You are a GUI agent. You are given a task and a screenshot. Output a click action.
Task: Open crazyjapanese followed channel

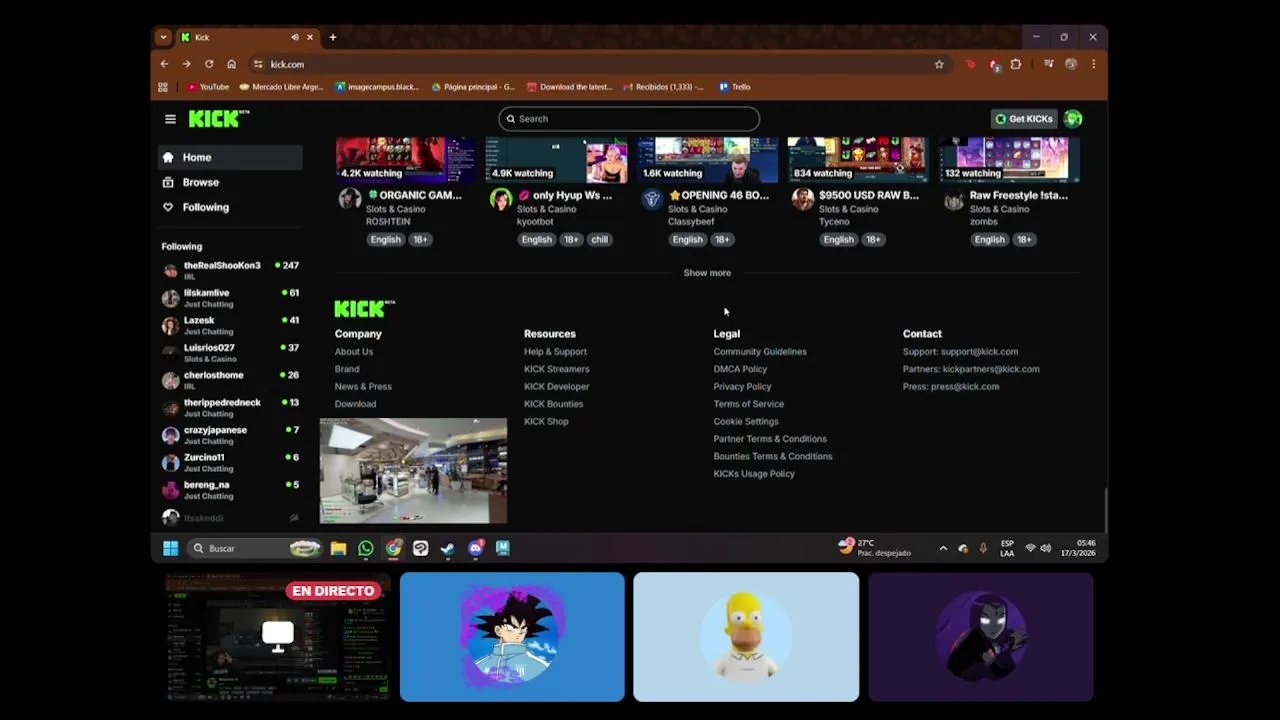[230, 435]
